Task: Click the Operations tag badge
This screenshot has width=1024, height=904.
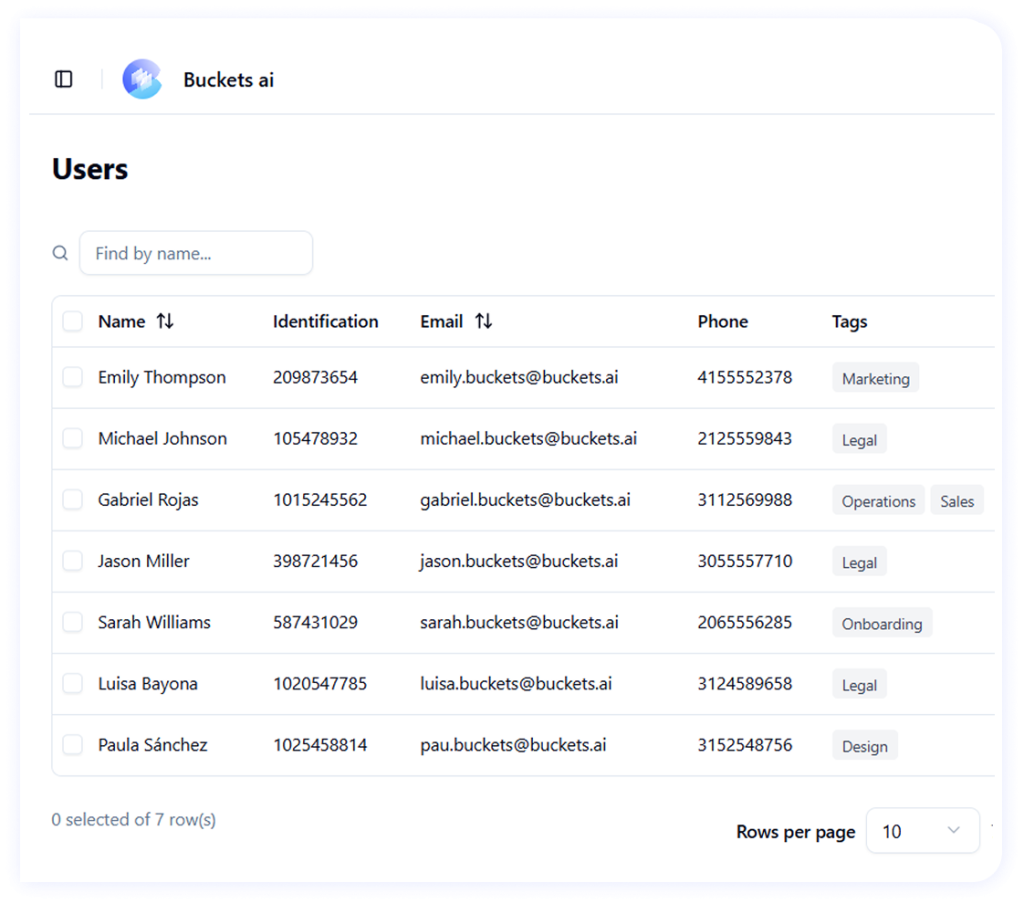Action: point(878,501)
